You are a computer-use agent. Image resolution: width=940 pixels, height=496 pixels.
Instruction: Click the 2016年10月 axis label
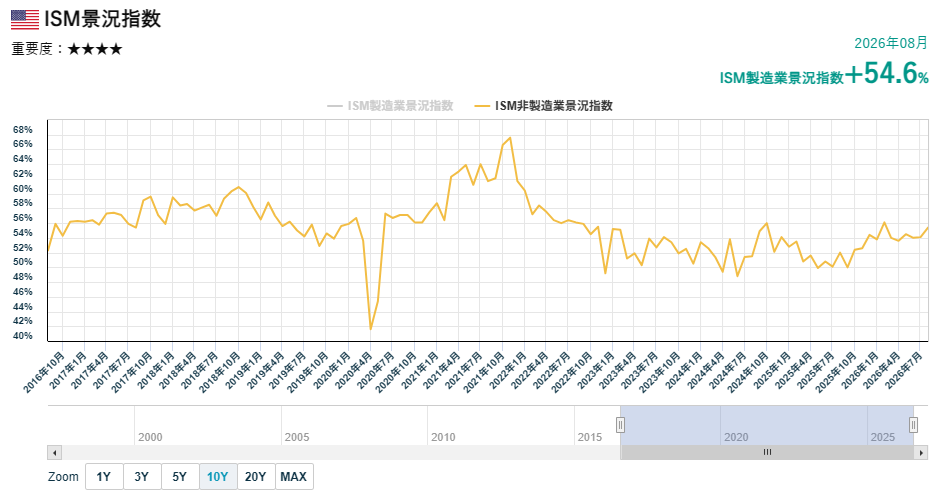[x=43, y=371]
